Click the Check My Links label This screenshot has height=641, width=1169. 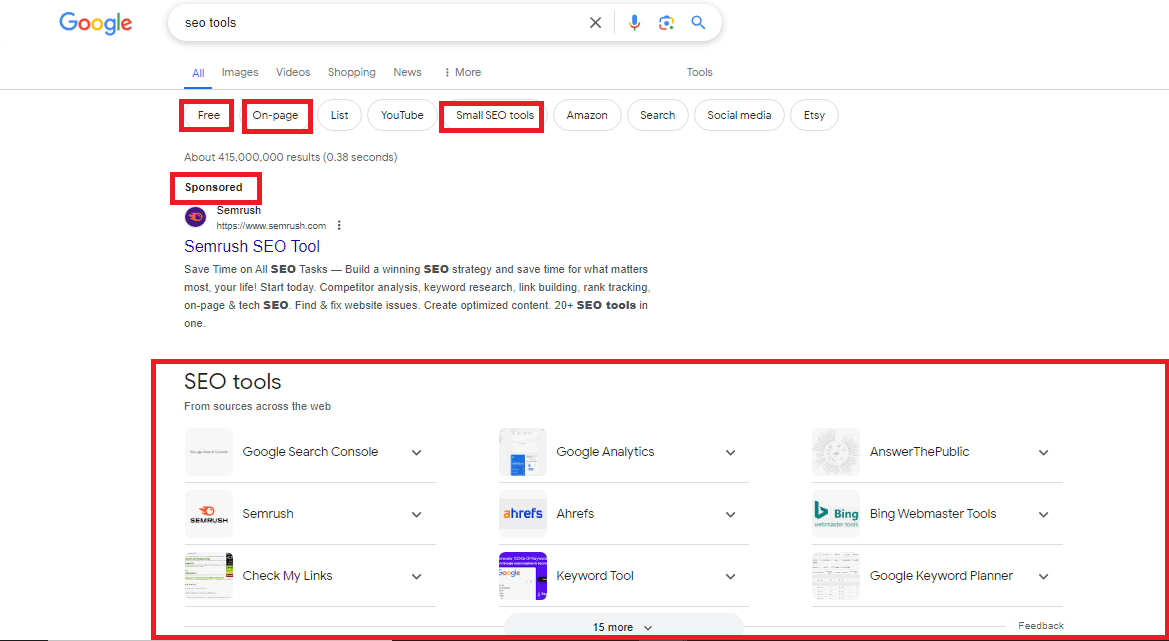pyautogui.click(x=288, y=575)
